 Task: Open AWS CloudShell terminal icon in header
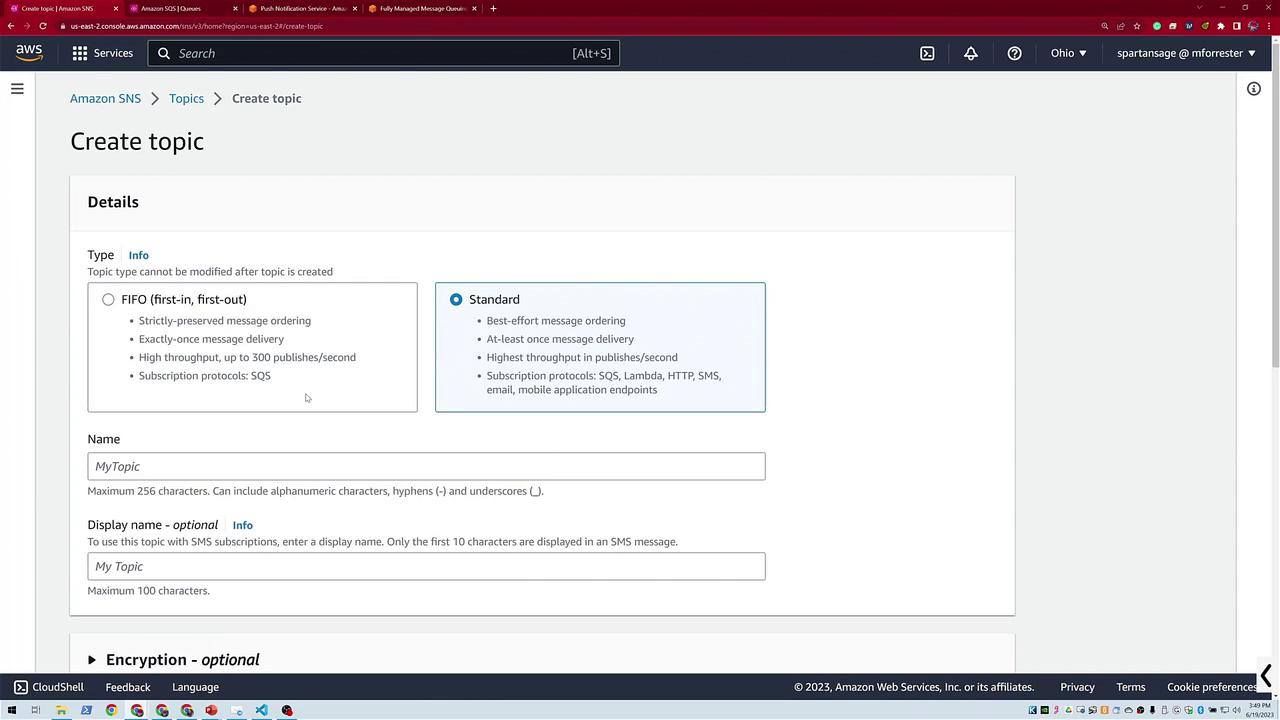[927, 53]
